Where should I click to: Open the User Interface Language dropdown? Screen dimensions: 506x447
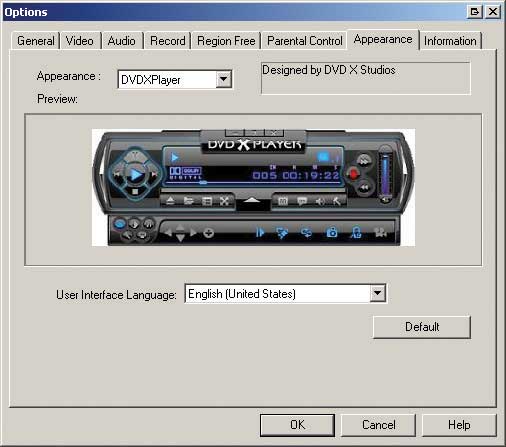click(x=378, y=293)
